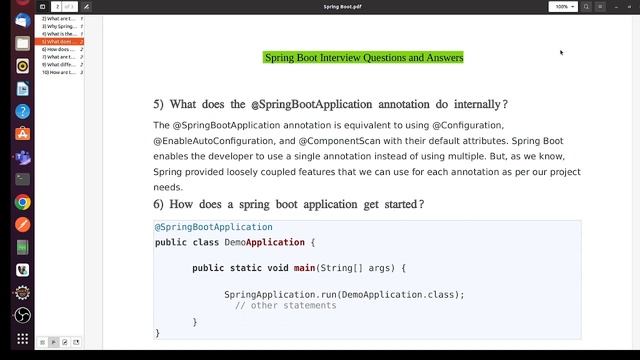Select outline entry '8) What diffe...'

tap(60, 64)
